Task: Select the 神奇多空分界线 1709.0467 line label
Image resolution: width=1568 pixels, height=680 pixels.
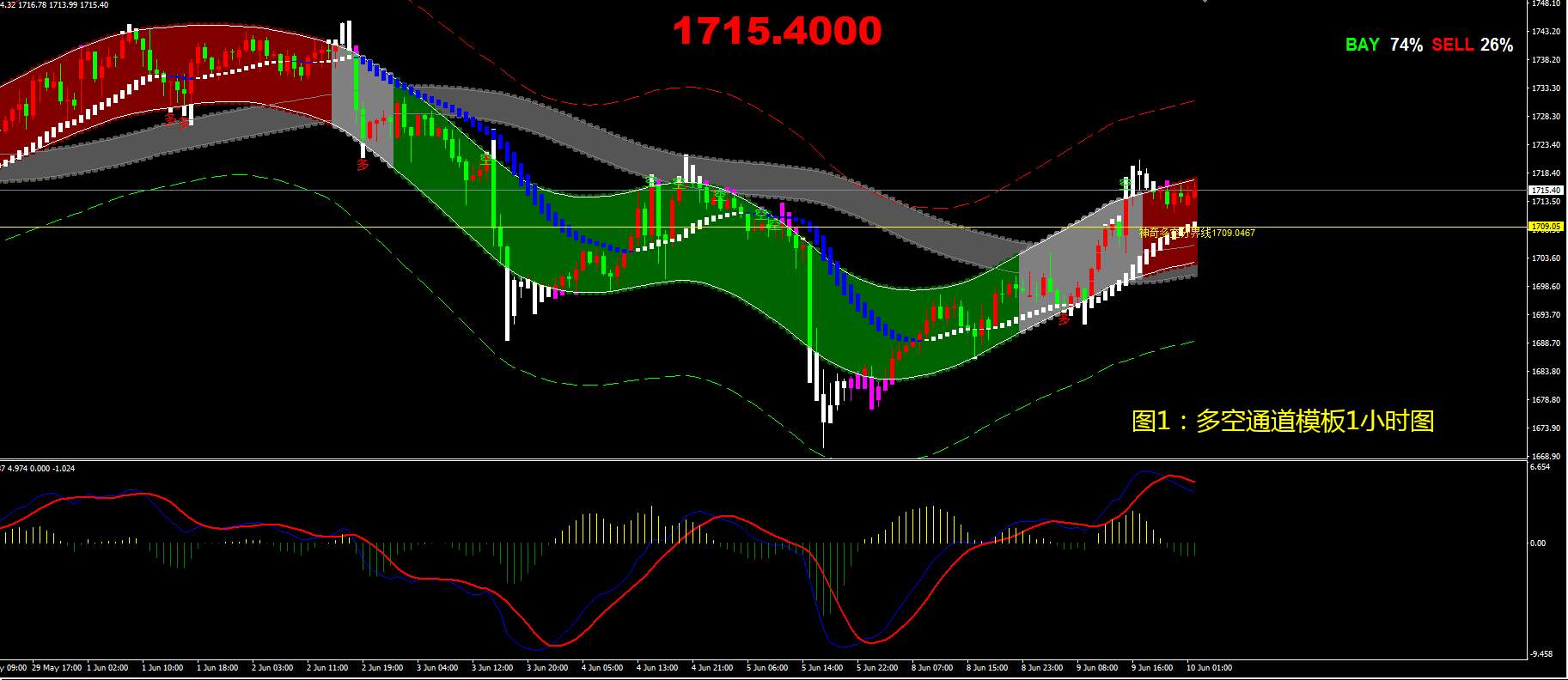Action: click(1197, 233)
